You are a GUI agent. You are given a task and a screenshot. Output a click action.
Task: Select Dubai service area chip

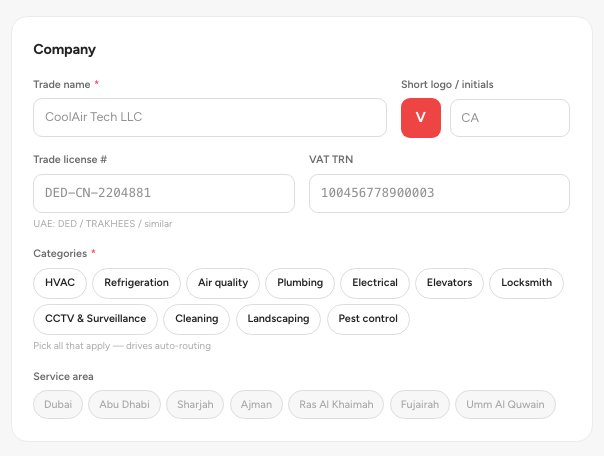click(58, 405)
